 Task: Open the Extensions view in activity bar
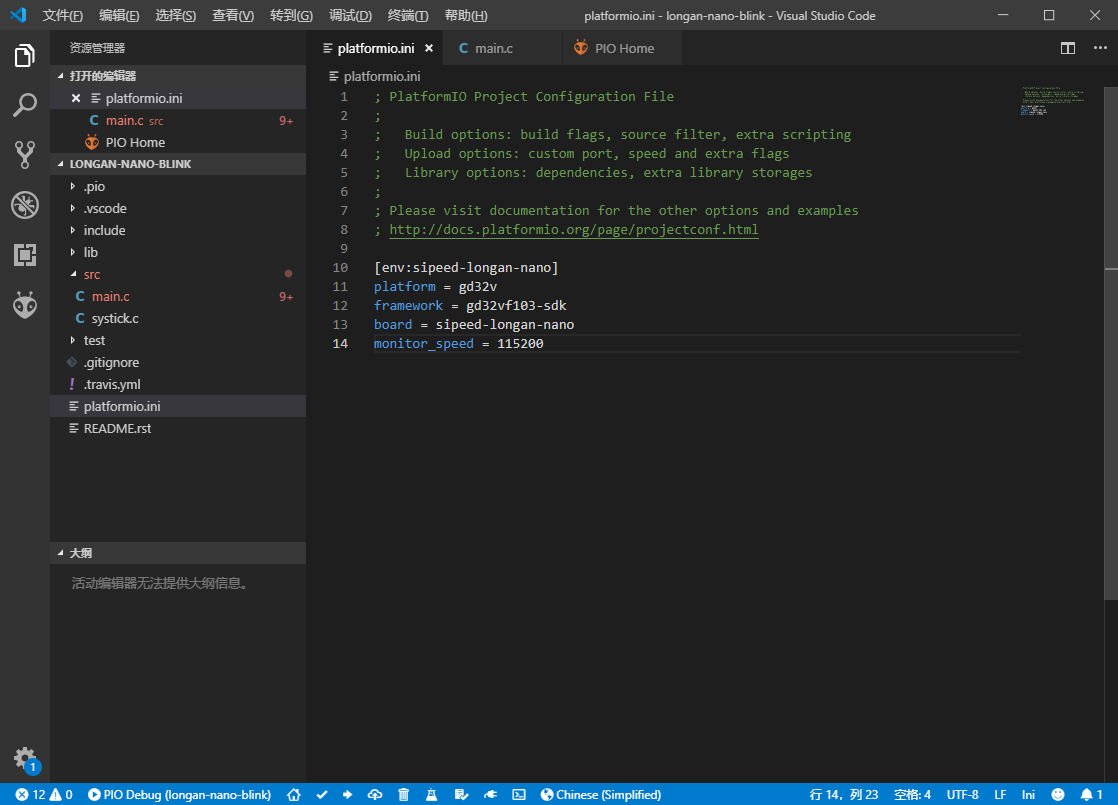click(24, 255)
